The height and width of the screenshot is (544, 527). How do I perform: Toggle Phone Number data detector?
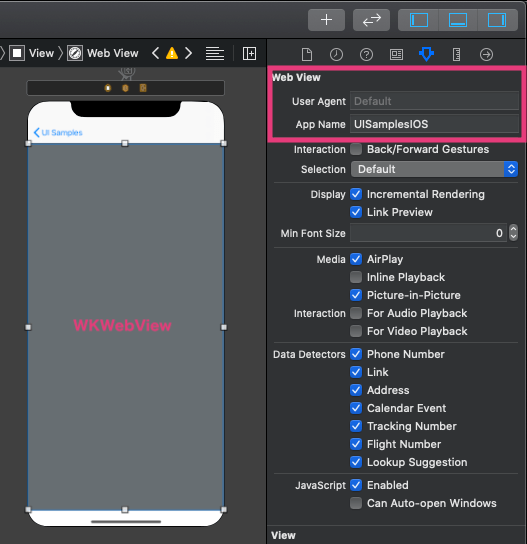click(x=356, y=354)
